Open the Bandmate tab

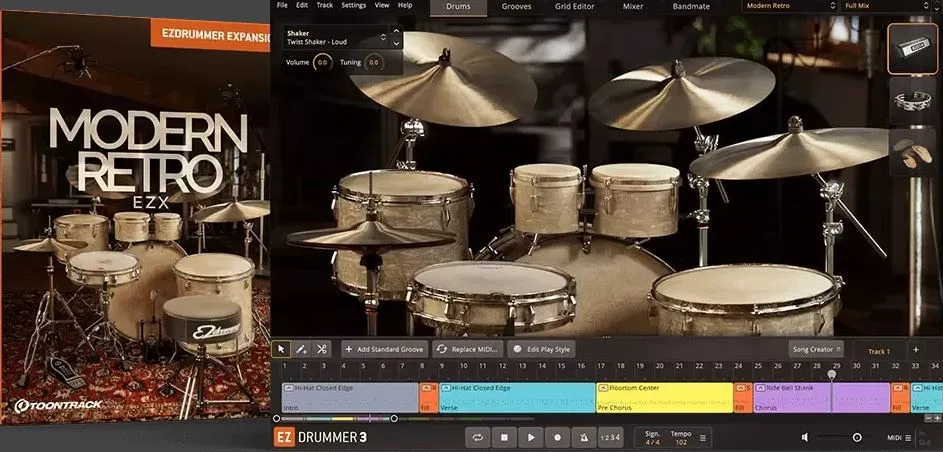[x=691, y=7]
